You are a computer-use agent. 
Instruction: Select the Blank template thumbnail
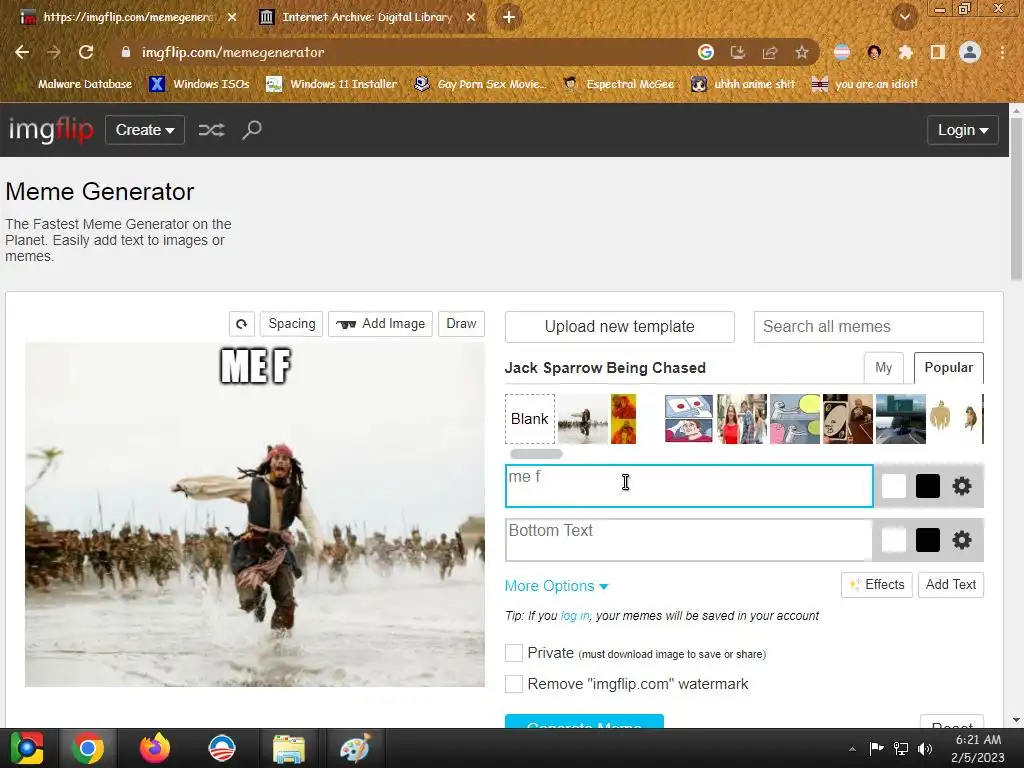pos(530,419)
